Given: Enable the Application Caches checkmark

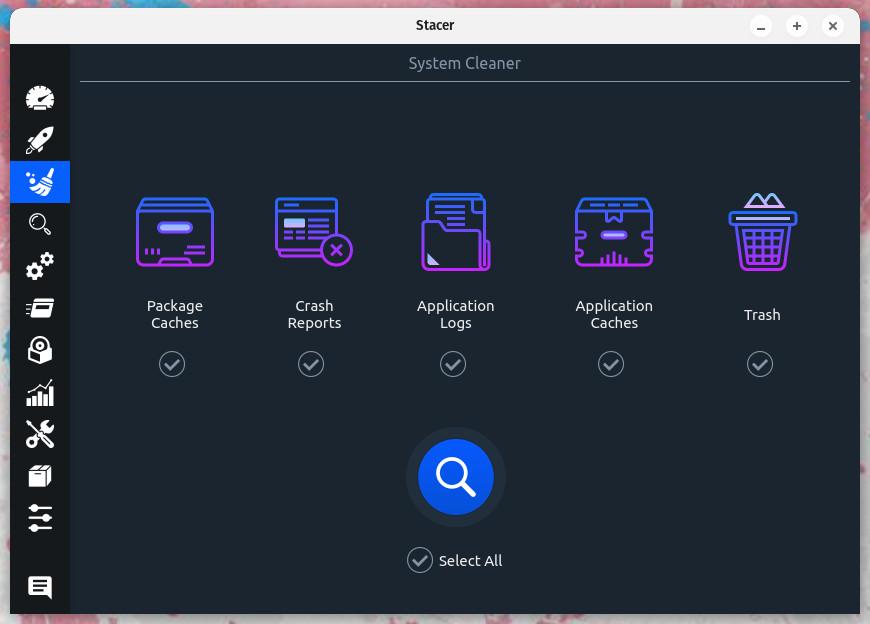Looking at the screenshot, I should pos(611,364).
